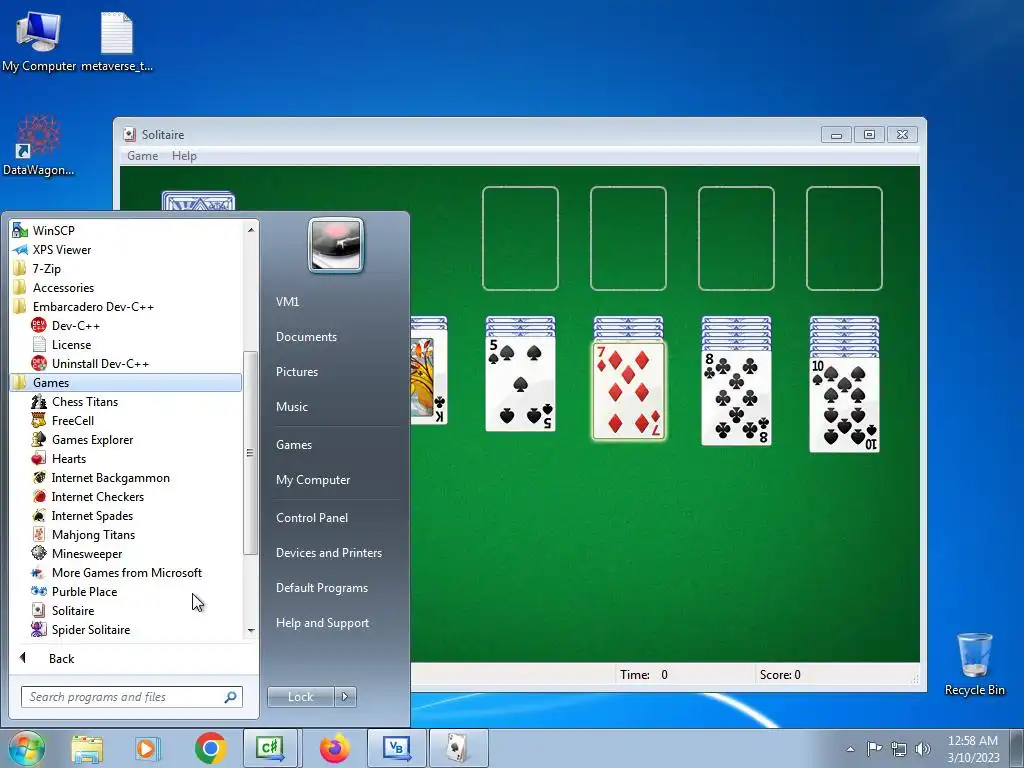Open the network icon in tray
The image size is (1024, 768).
click(x=899, y=749)
